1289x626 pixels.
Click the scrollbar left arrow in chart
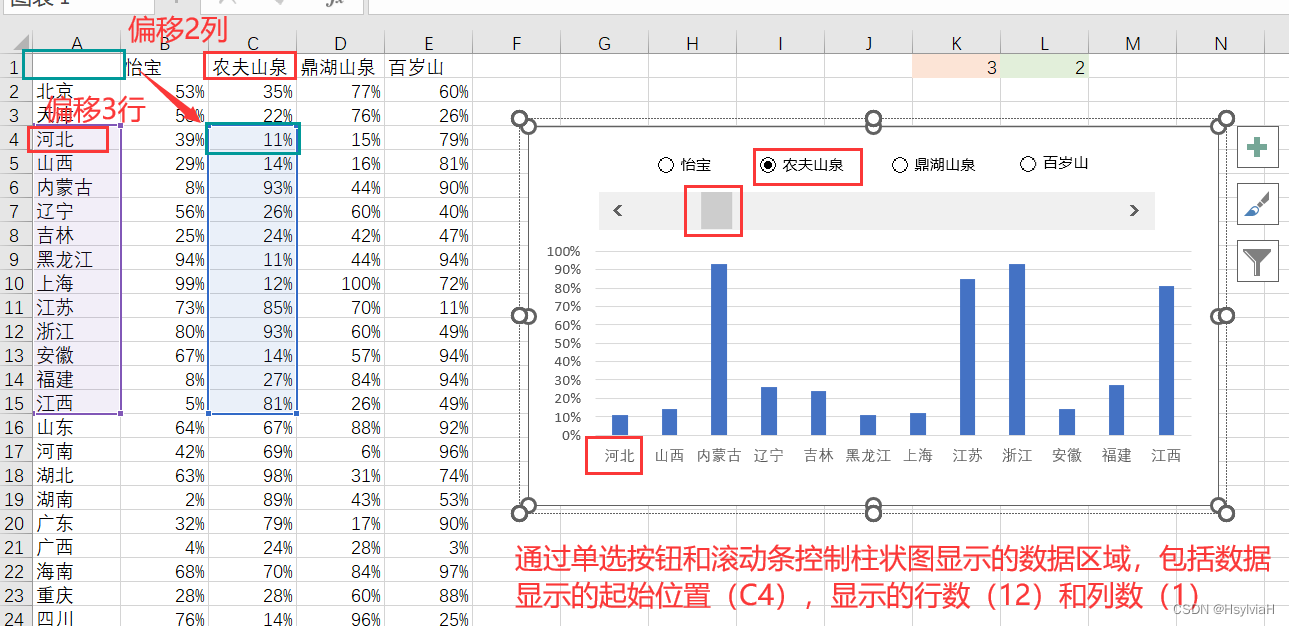pos(618,210)
